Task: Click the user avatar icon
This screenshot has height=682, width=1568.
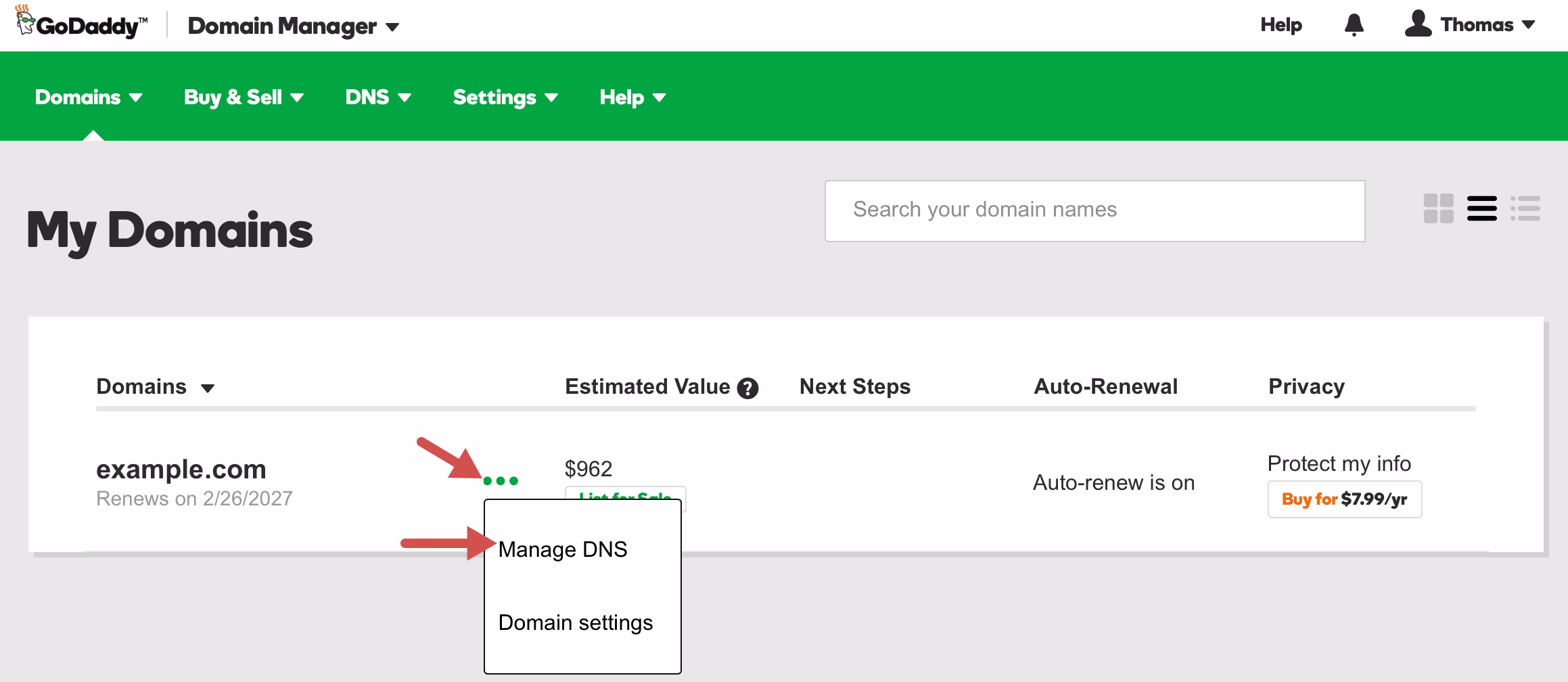Action: pos(1418,24)
